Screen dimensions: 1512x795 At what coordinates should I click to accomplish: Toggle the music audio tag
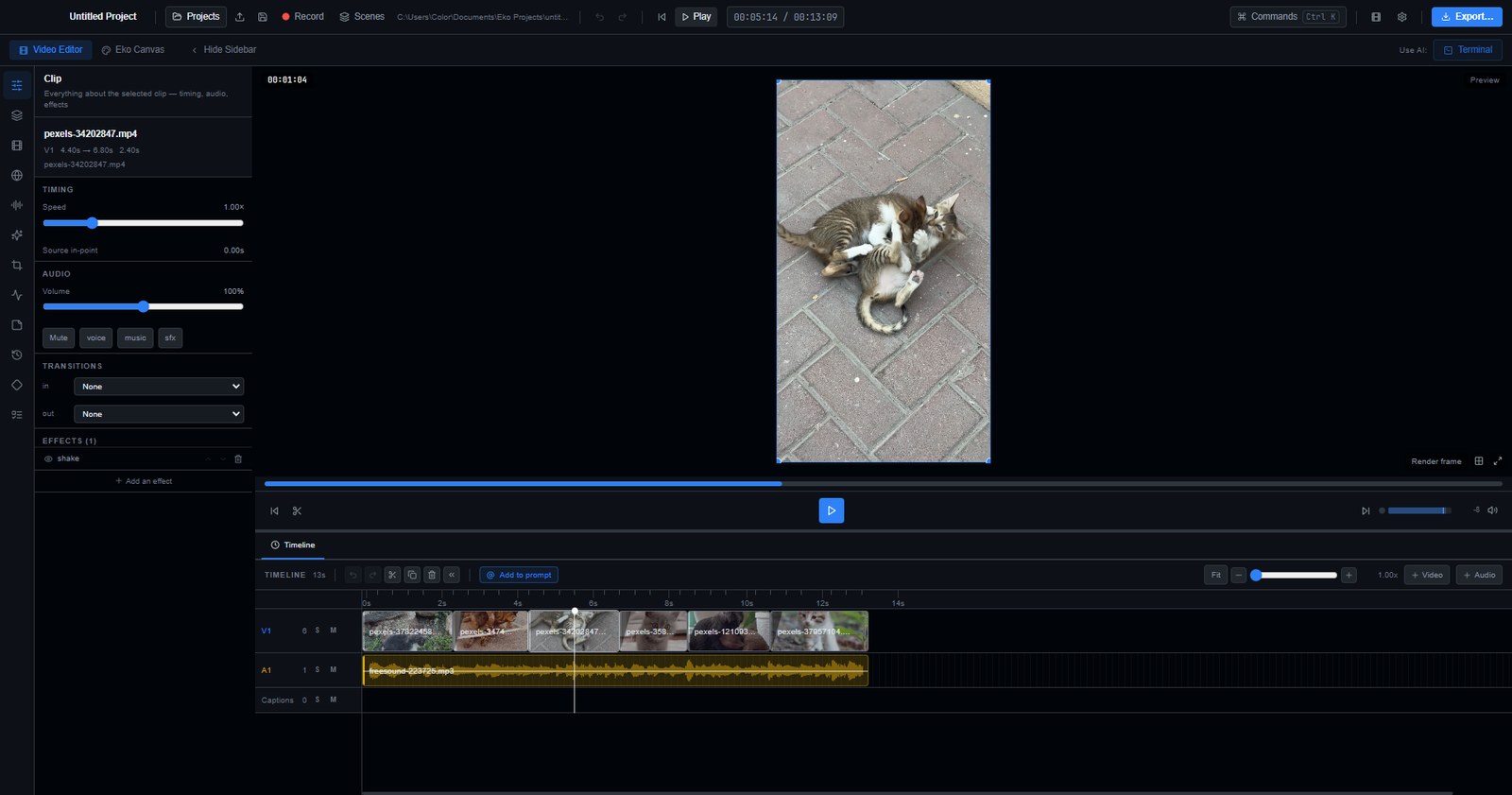click(x=135, y=338)
